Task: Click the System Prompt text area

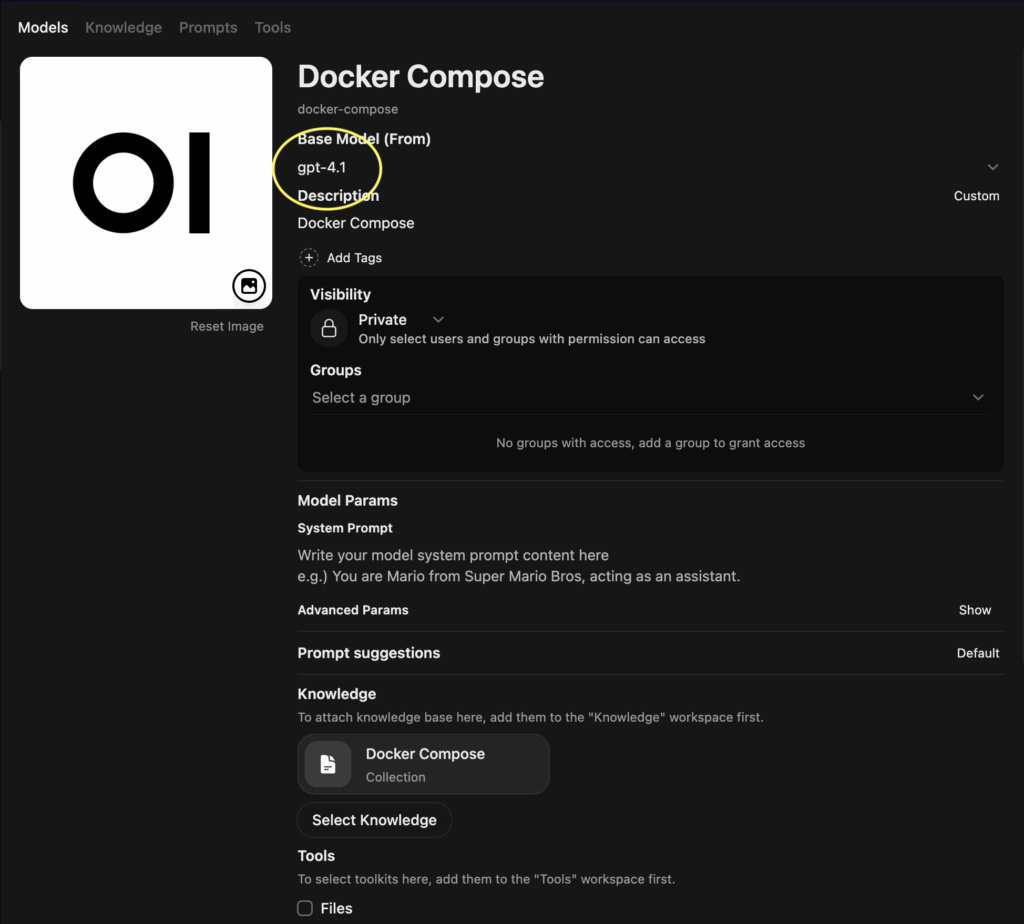Action: [650, 566]
